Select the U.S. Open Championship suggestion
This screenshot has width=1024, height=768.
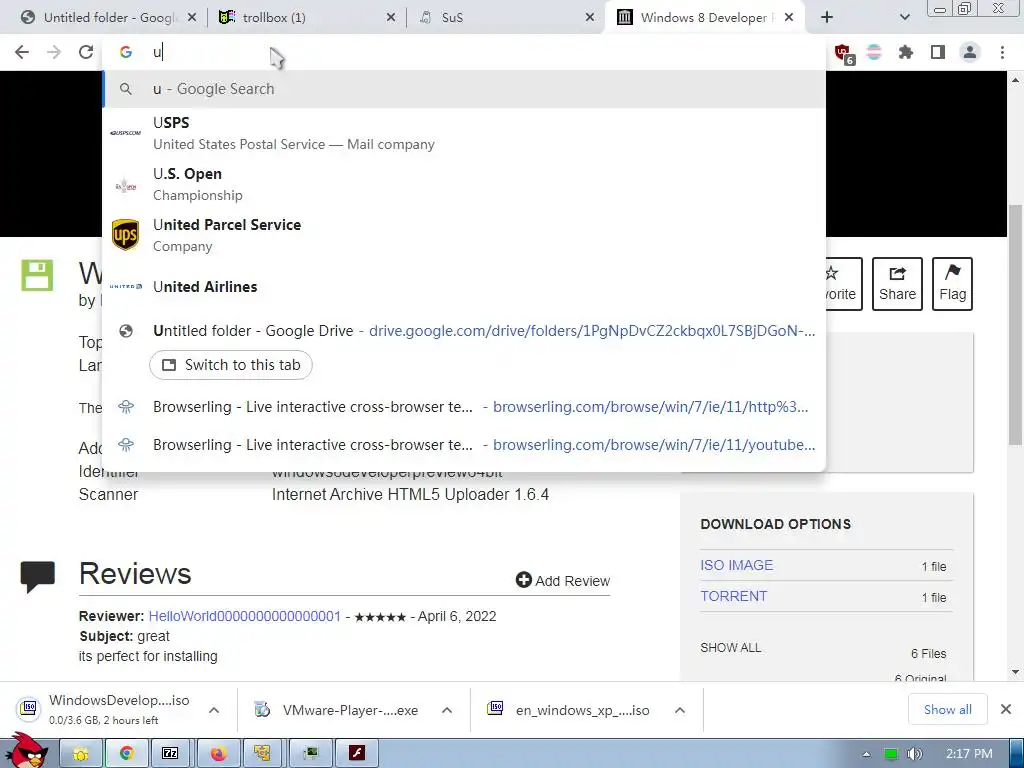(x=464, y=184)
